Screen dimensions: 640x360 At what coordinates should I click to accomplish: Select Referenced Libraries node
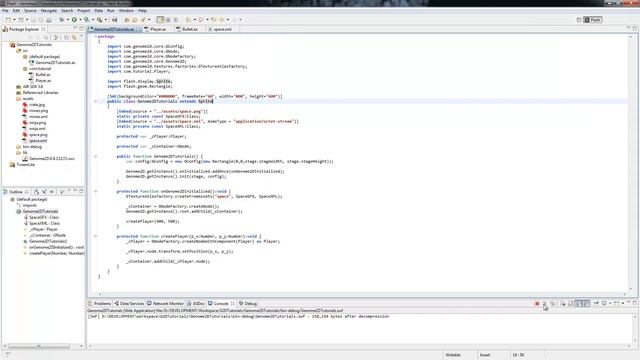[40, 93]
